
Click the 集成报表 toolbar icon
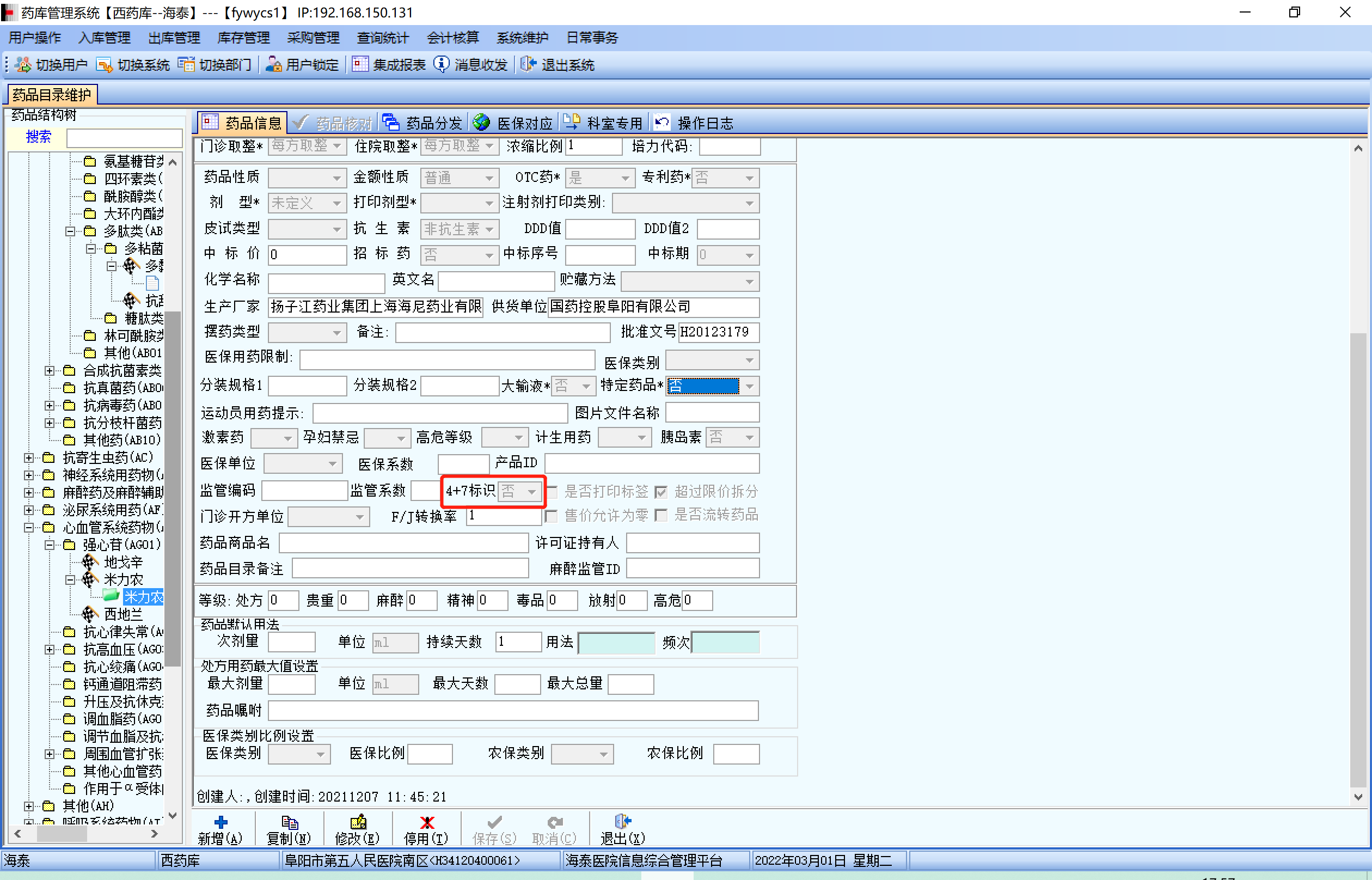[x=360, y=65]
